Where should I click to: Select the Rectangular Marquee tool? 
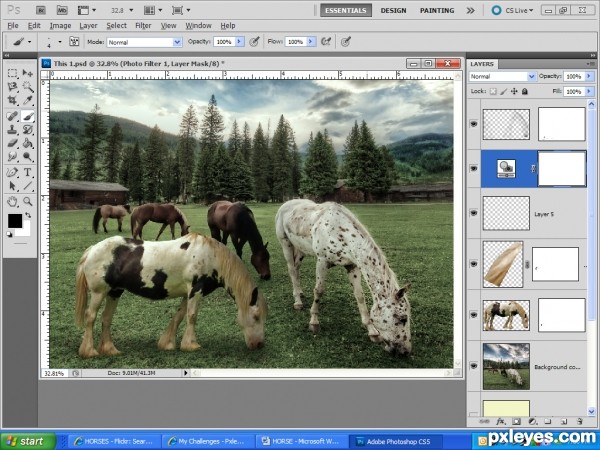(13, 73)
